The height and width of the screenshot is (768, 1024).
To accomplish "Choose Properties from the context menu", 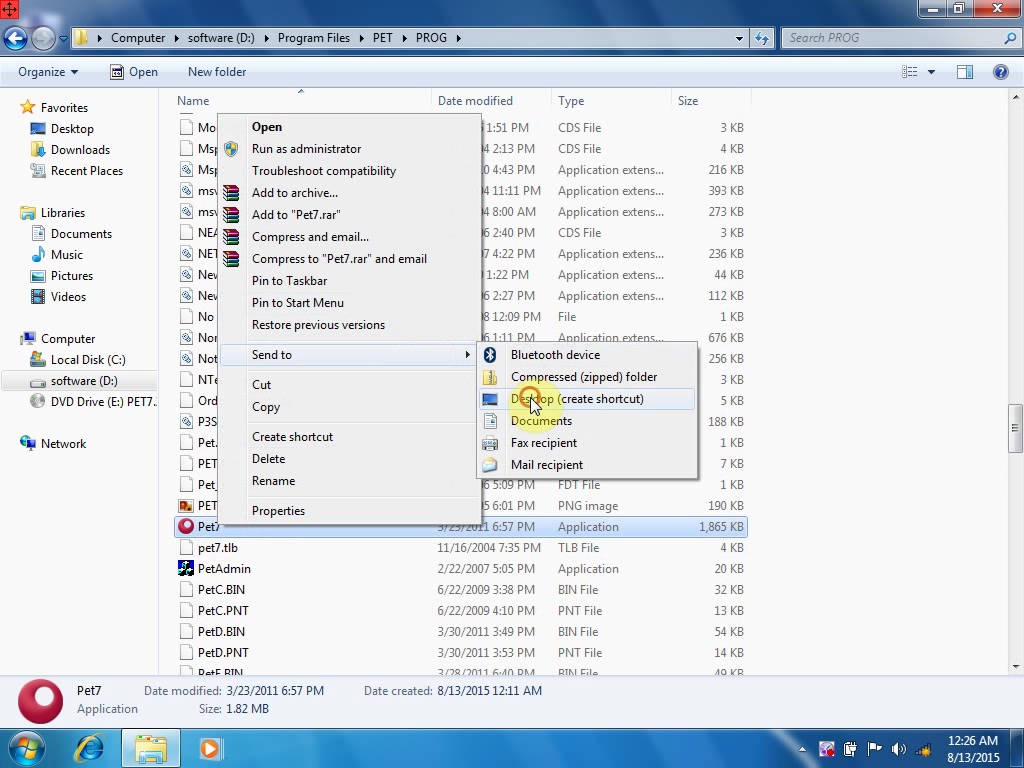I will click(x=278, y=511).
